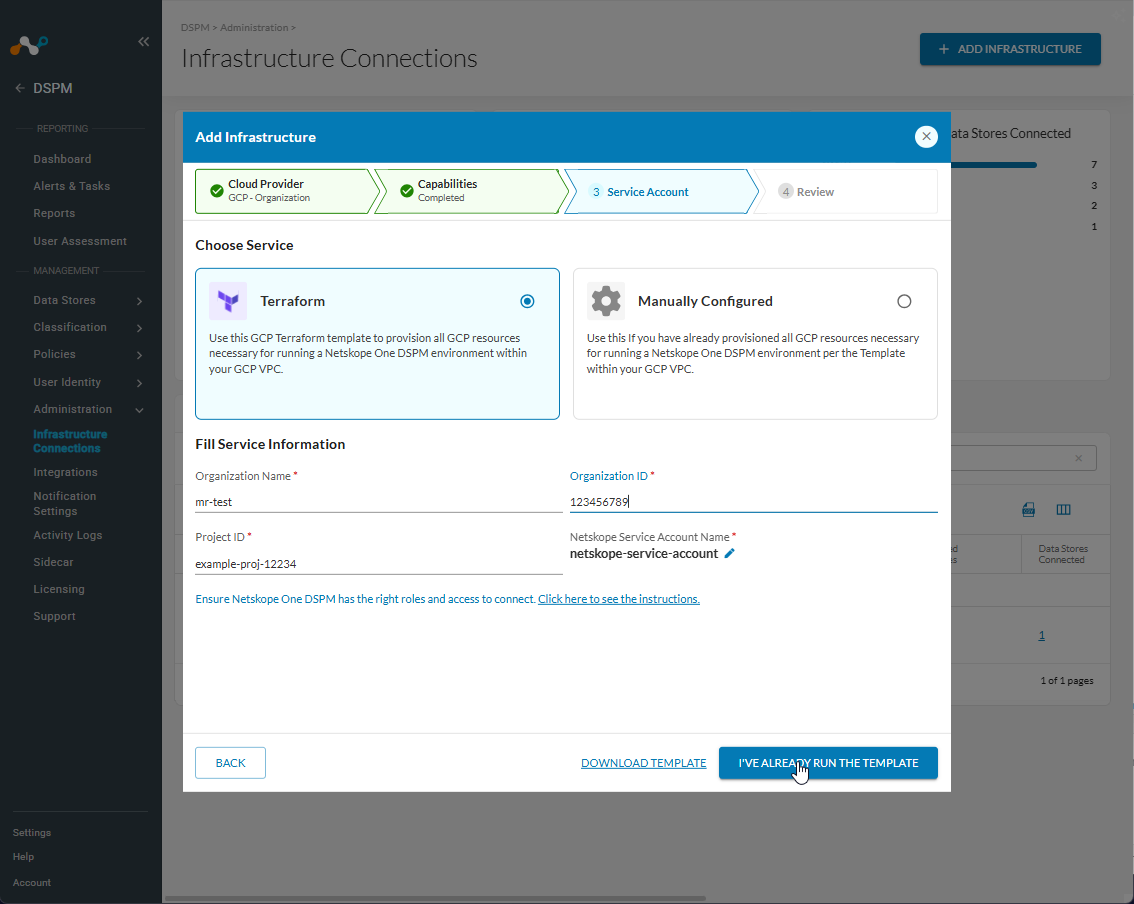Select the Terraform service card

click(x=378, y=344)
